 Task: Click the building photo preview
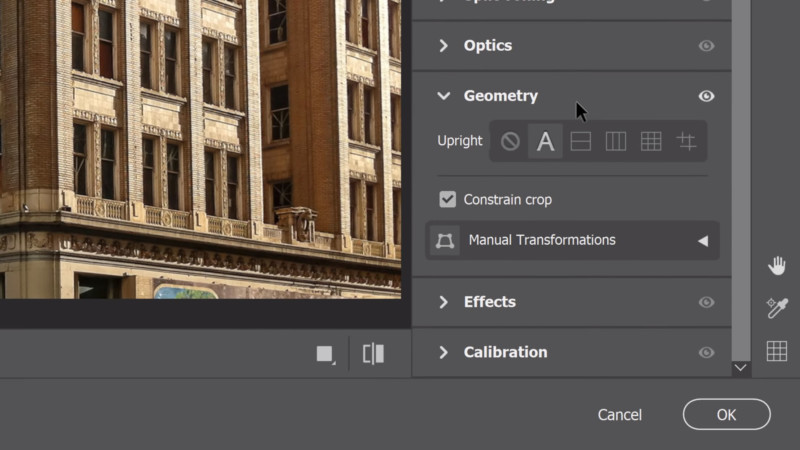[201, 149]
